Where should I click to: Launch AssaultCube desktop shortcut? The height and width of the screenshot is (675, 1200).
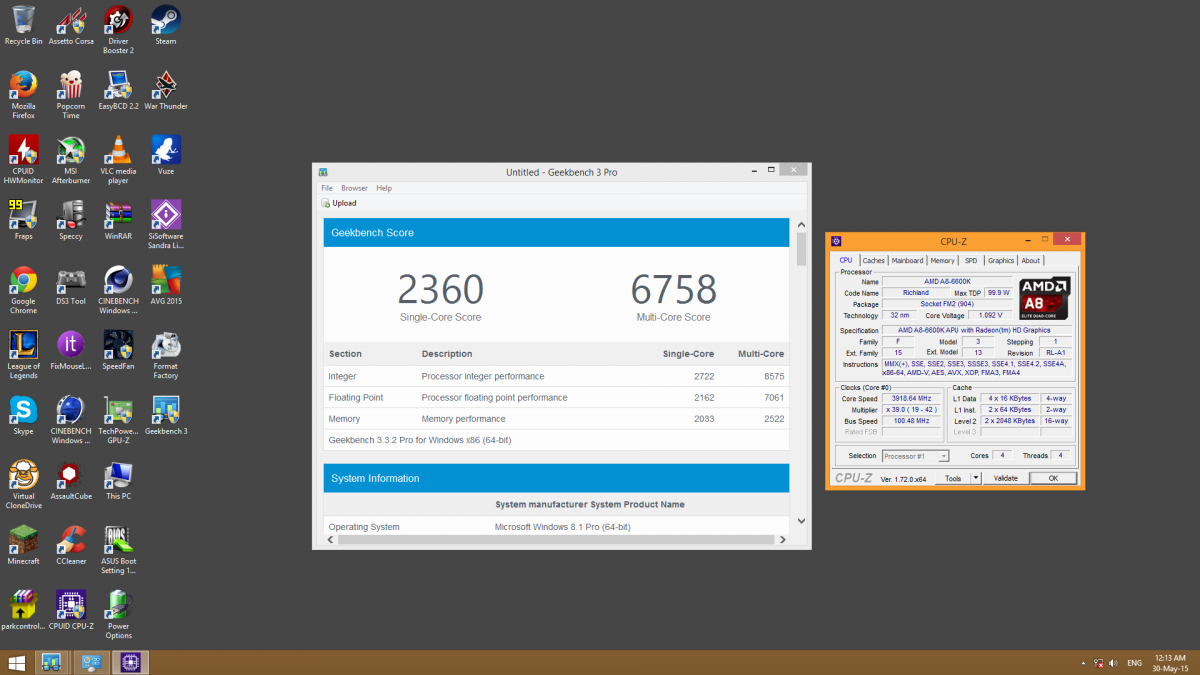[x=71, y=481]
